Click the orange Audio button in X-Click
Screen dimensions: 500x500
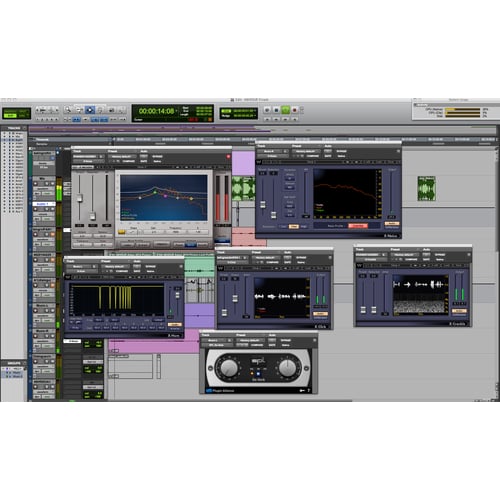(320, 314)
